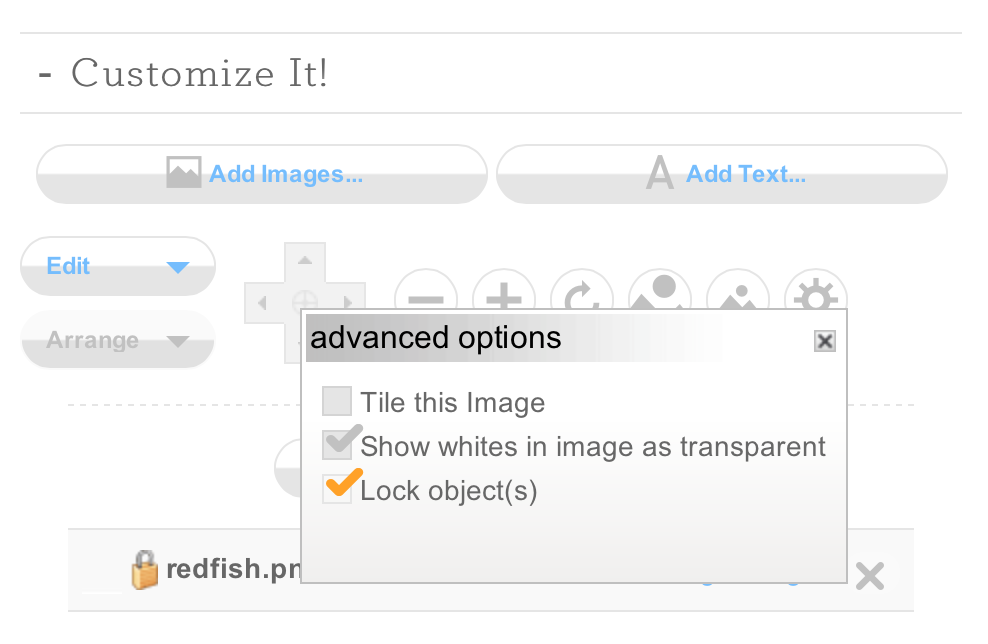
Task: Enable the Tile this Image checkbox
Action: [336, 401]
